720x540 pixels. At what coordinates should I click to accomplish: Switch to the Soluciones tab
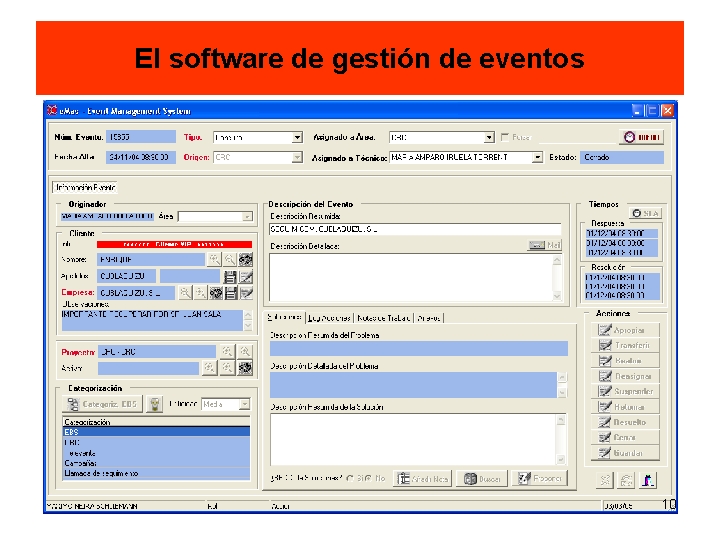[285, 317]
